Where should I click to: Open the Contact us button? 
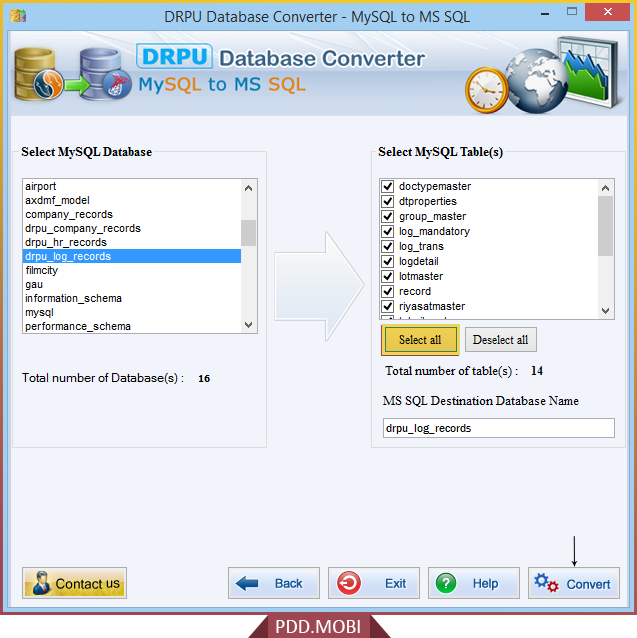[74, 583]
